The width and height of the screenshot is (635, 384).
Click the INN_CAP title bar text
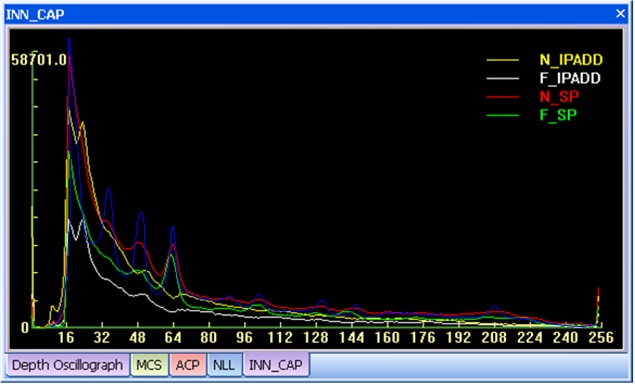point(35,15)
